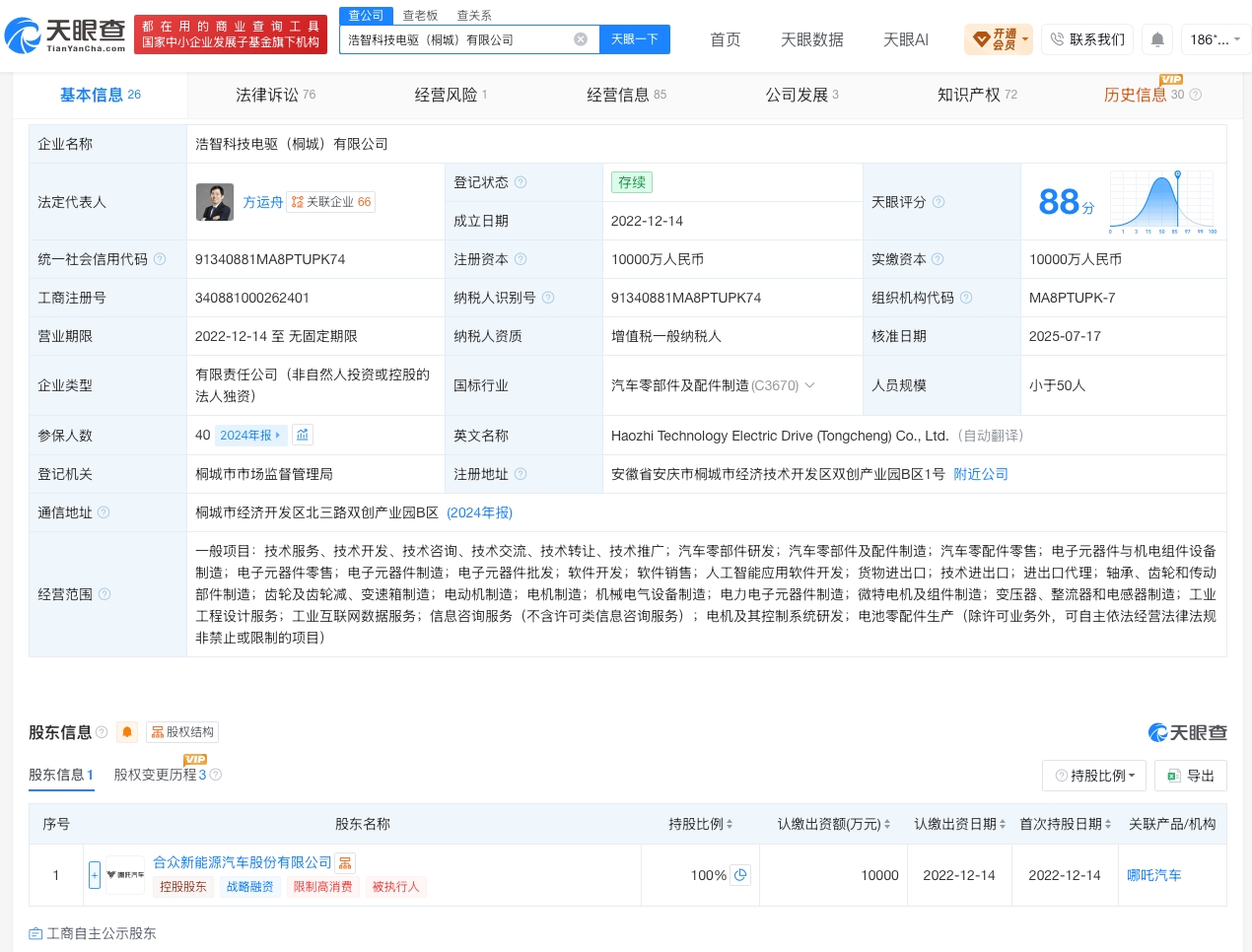Expand the shareholder row plus toggle

click(x=95, y=875)
